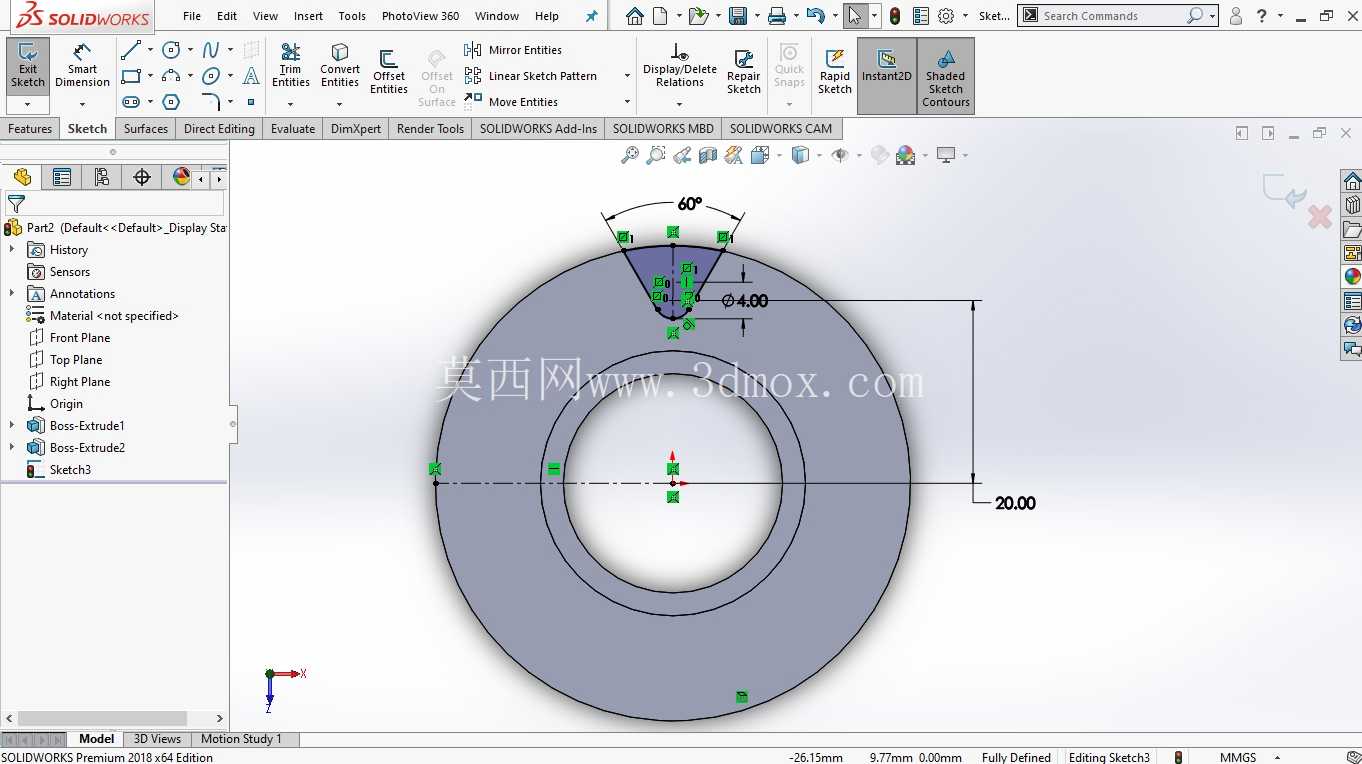Screen dimensions: 1362x764
Task: Click the Zoom to Fit icon
Action: point(630,155)
